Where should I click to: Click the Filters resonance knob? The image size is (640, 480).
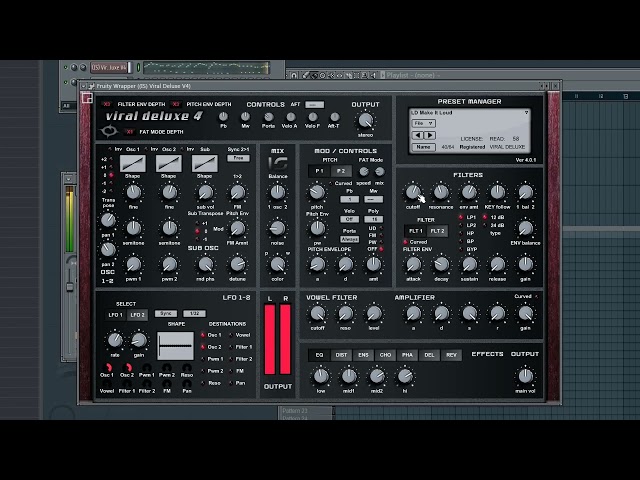pos(441,192)
